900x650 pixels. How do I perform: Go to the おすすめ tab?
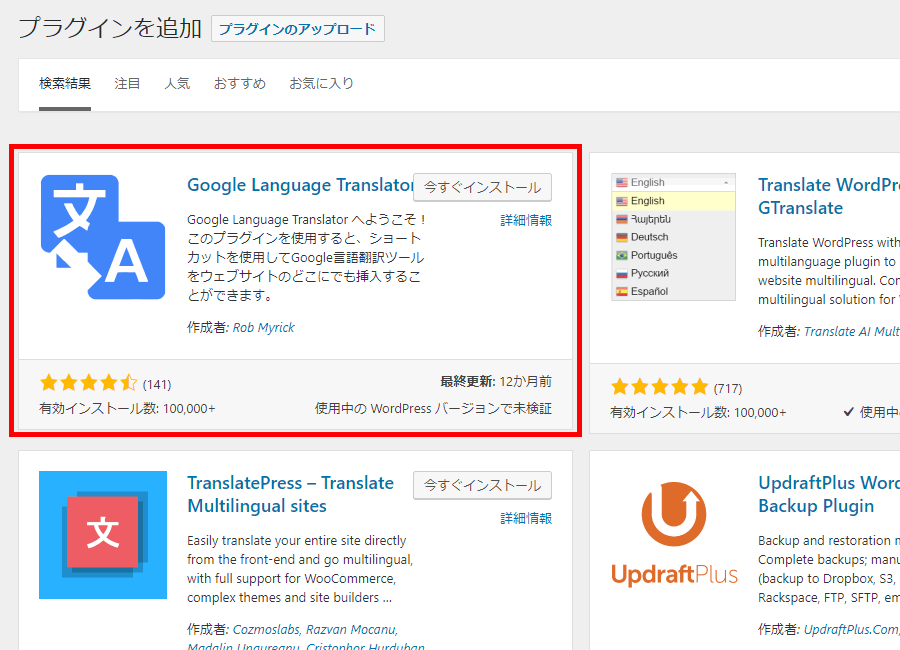click(239, 84)
